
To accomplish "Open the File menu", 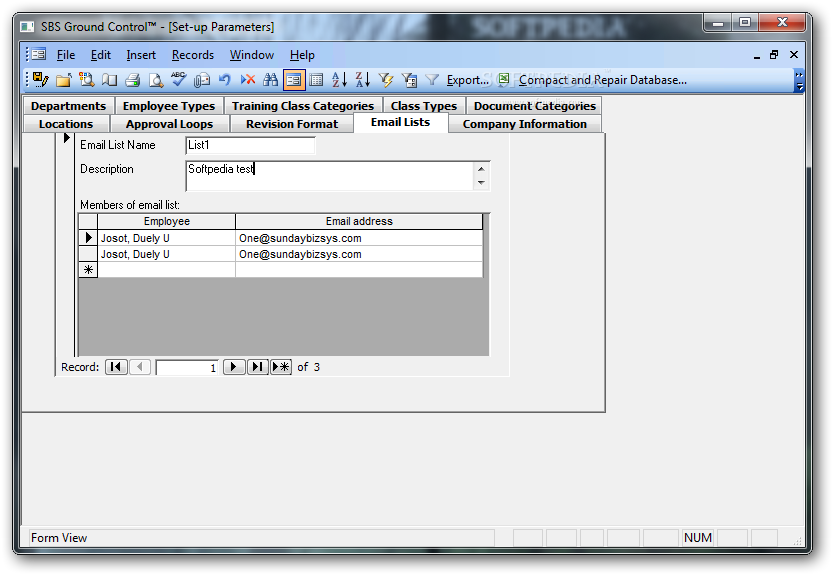I will click(x=66, y=55).
